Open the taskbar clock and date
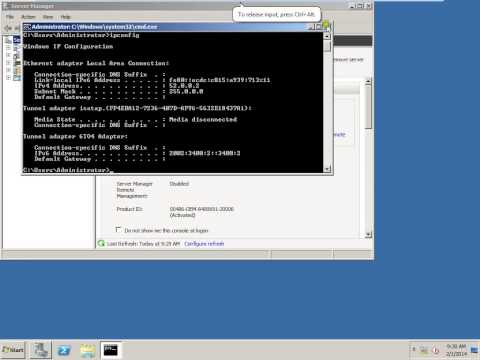The image size is (480, 360). pyautogui.click(x=456, y=350)
